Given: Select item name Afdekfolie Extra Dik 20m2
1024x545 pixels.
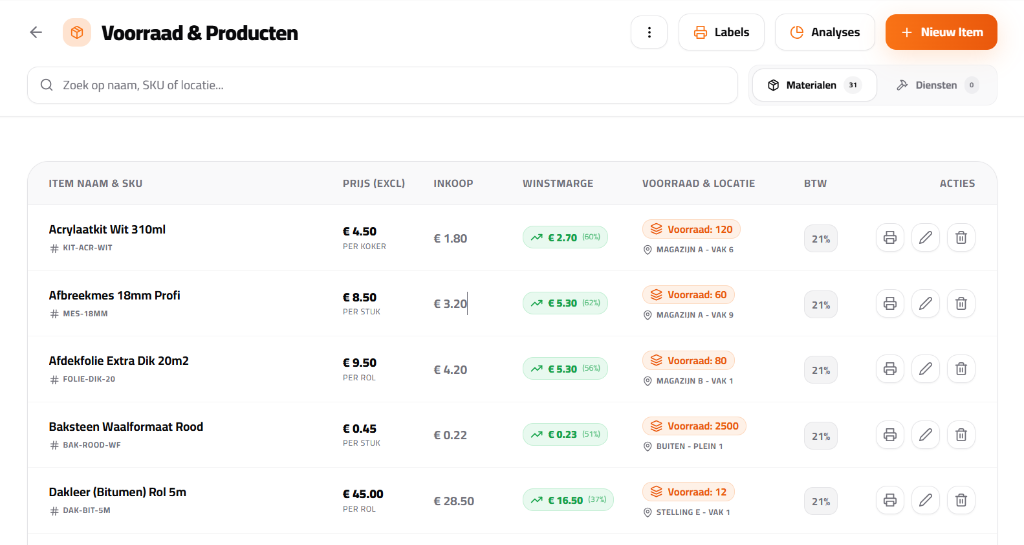Looking at the screenshot, I should pos(118,360).
